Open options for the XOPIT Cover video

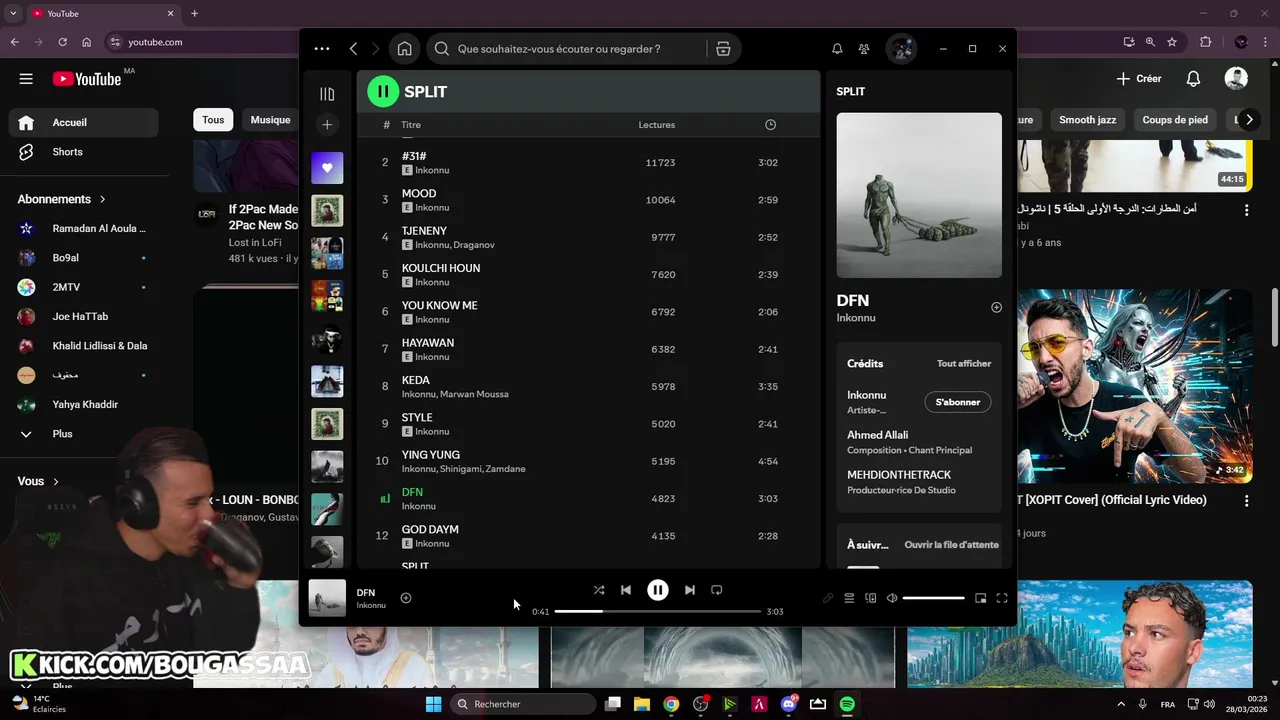coord(1246,500)
